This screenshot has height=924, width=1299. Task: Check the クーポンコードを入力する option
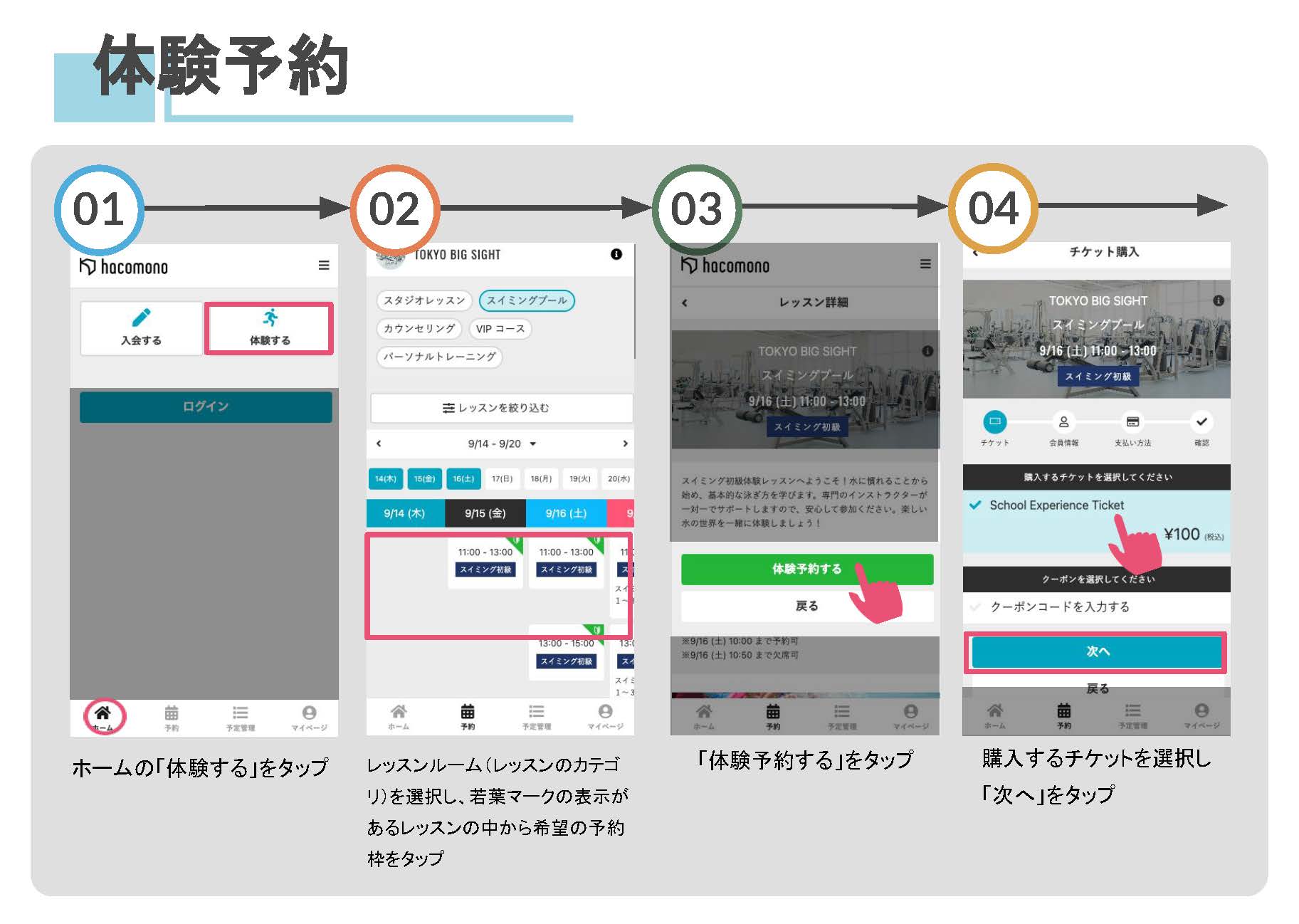[976, 607]
